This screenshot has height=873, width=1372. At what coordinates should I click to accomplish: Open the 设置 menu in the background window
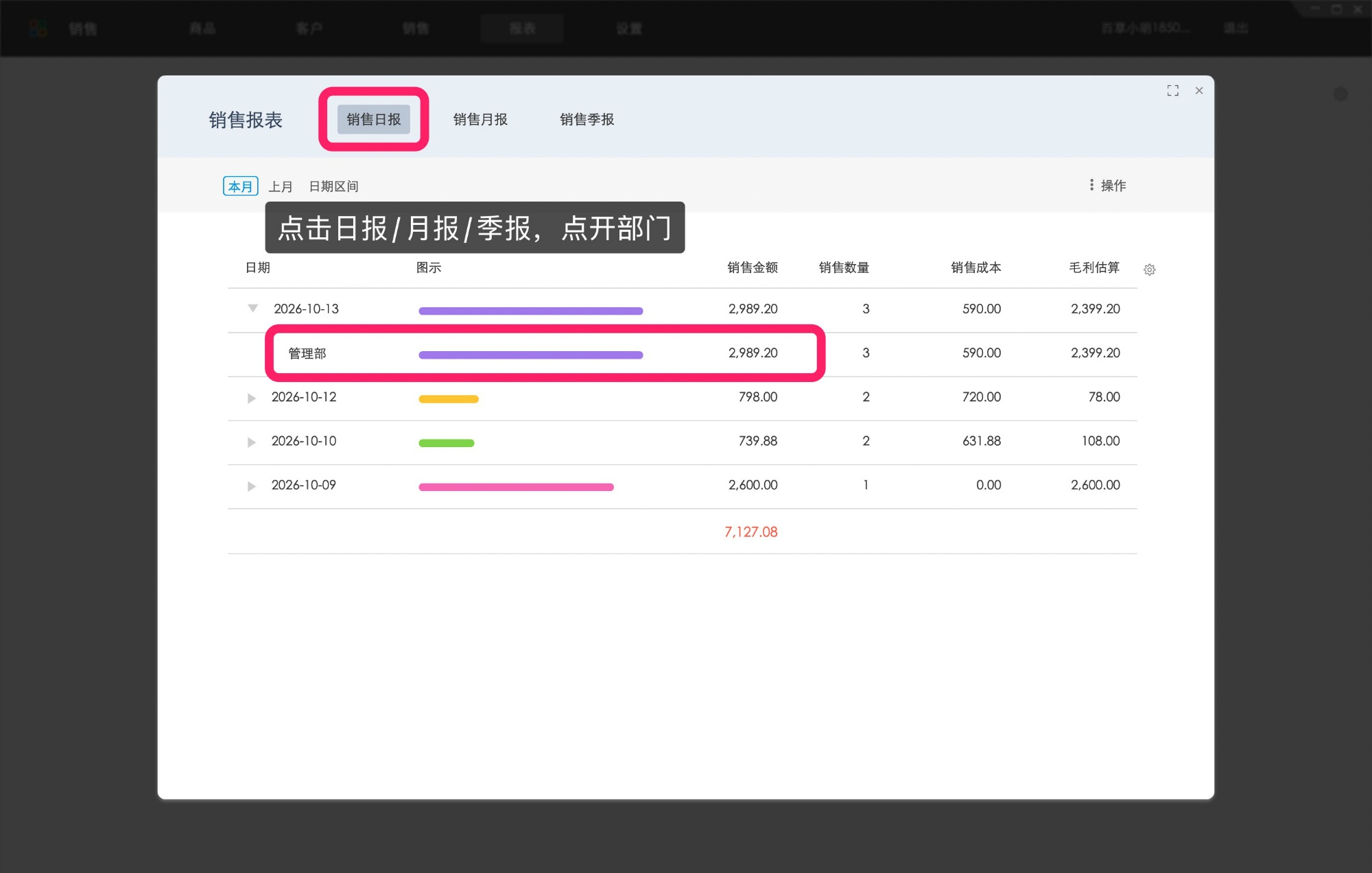(628, 28)
